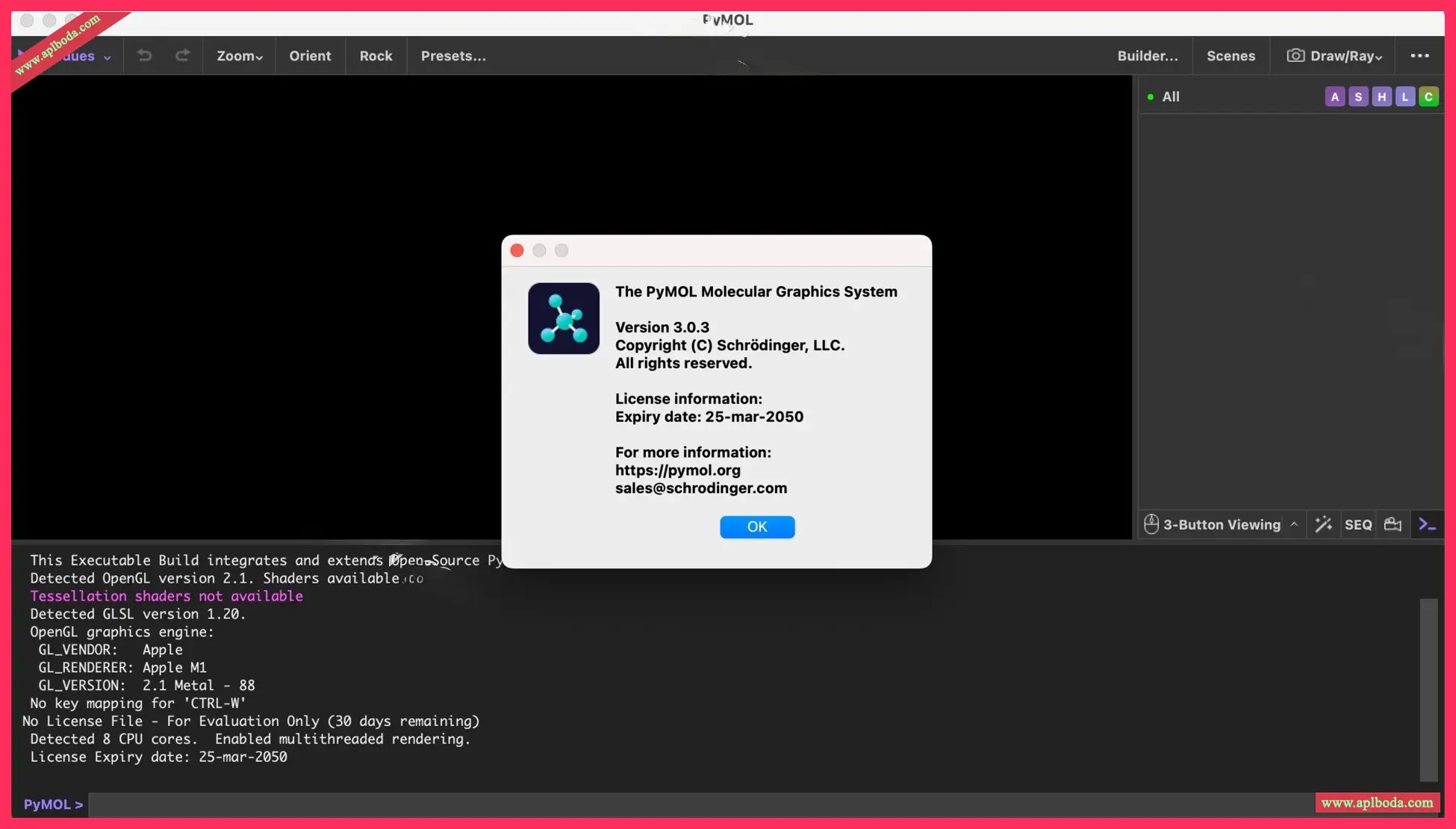Click the movie camera icon
Screen dimensions: 1456x829
pyautogui.click(x=1393, y=524)
